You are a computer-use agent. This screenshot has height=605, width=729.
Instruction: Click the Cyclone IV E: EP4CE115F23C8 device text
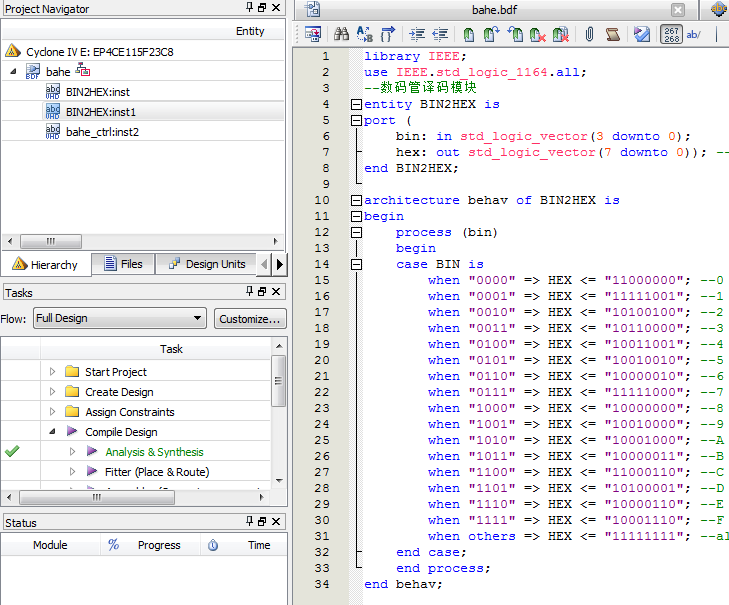(x=99, y=52)
